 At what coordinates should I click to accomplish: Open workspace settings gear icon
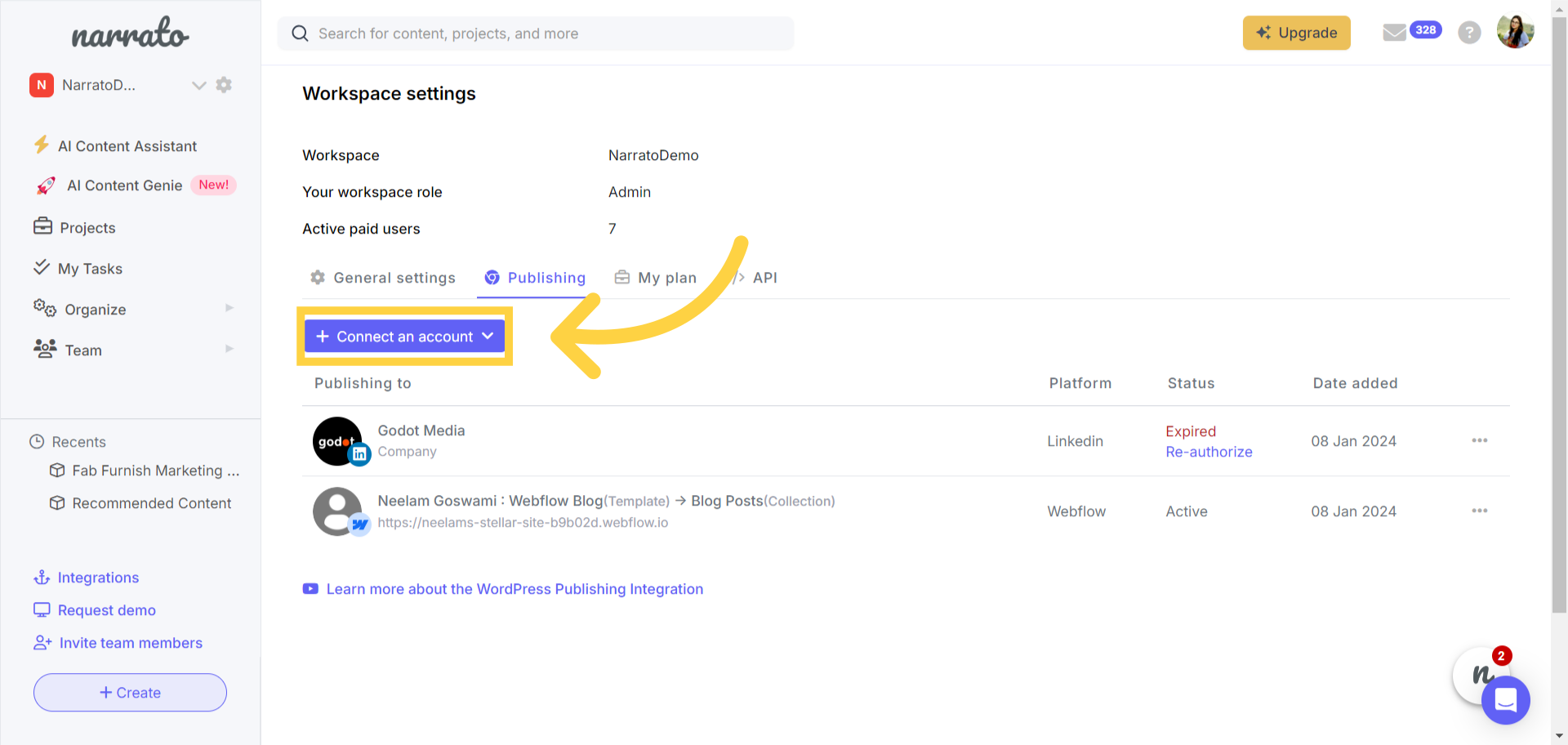224,85
